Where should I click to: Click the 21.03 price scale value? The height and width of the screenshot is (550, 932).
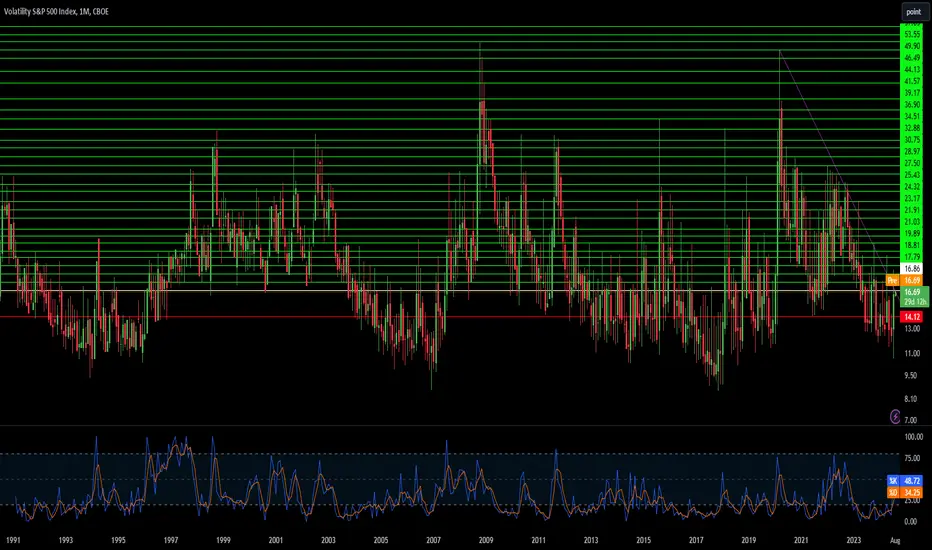tap(912, 222)
